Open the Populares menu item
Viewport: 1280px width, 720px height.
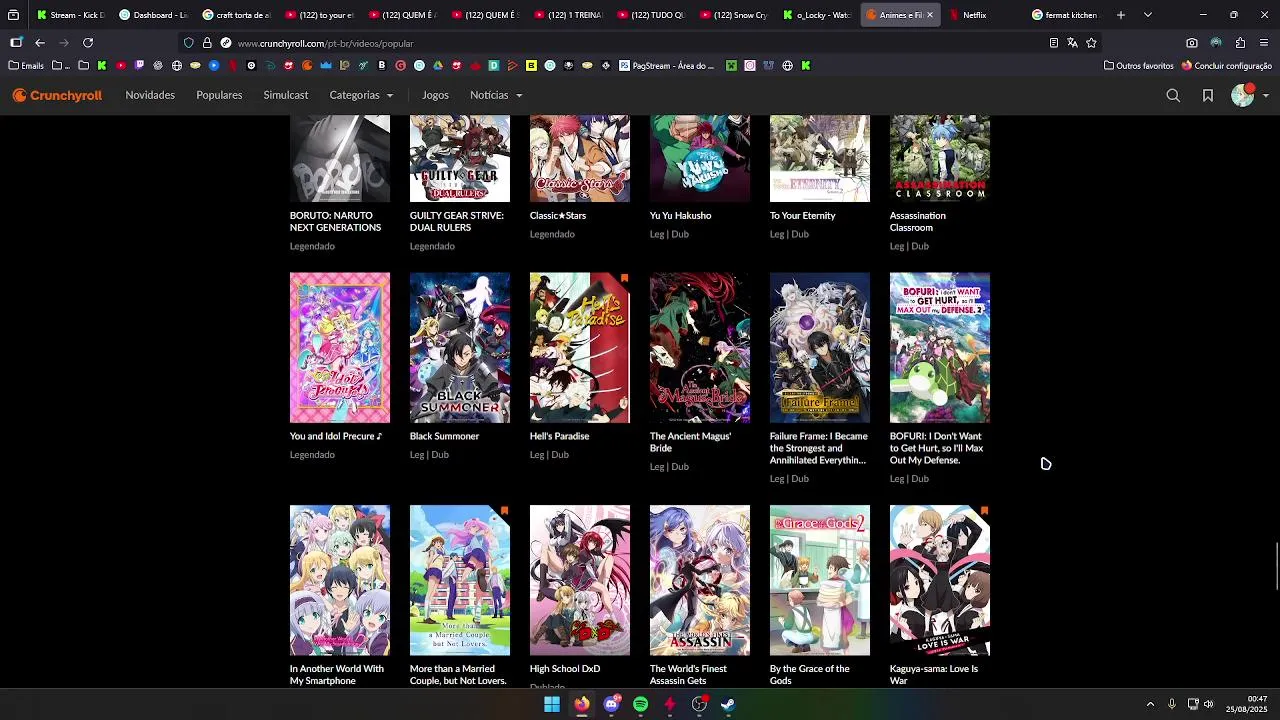point(219,95)
